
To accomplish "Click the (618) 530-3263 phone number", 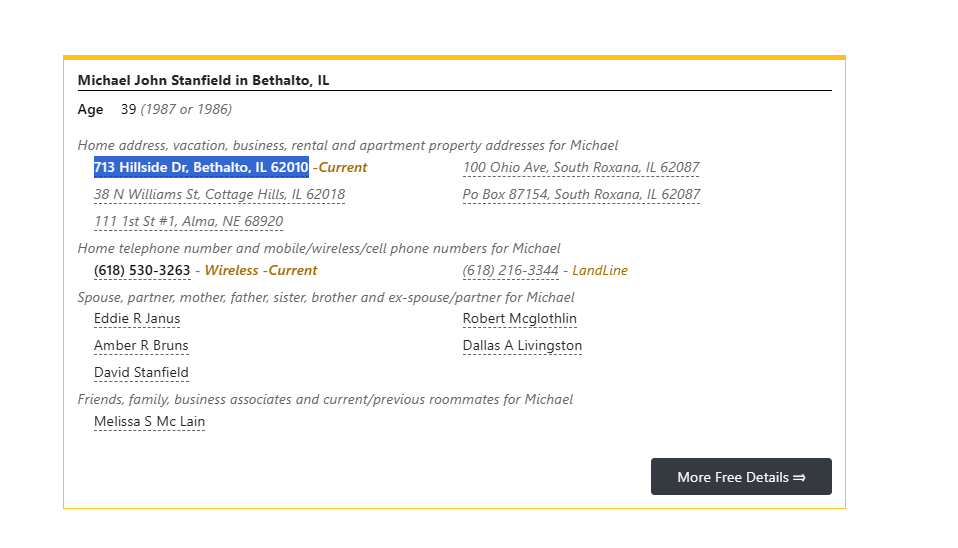I will pos(142,270).
